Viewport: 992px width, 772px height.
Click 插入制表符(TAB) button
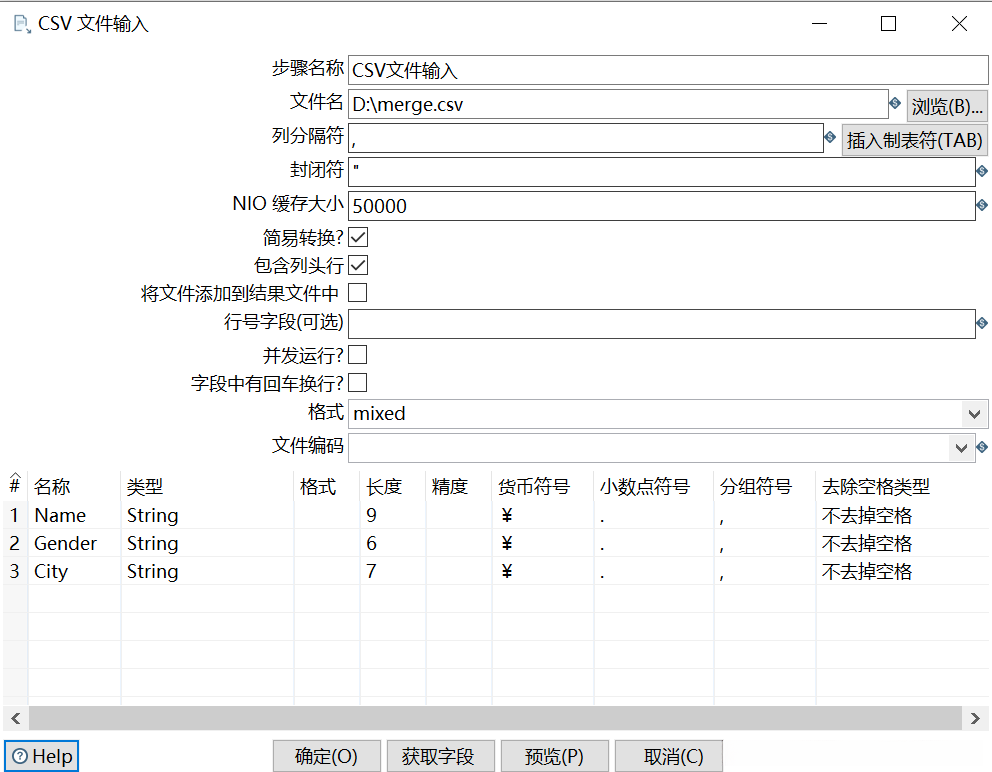click(x=914, y=140)
